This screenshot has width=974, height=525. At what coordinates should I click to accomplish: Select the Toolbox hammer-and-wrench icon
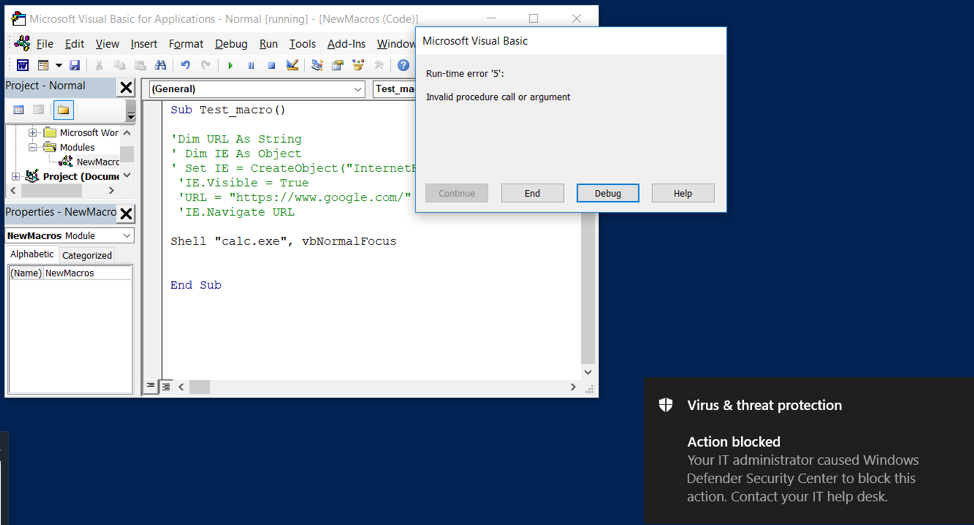(378, 65)
